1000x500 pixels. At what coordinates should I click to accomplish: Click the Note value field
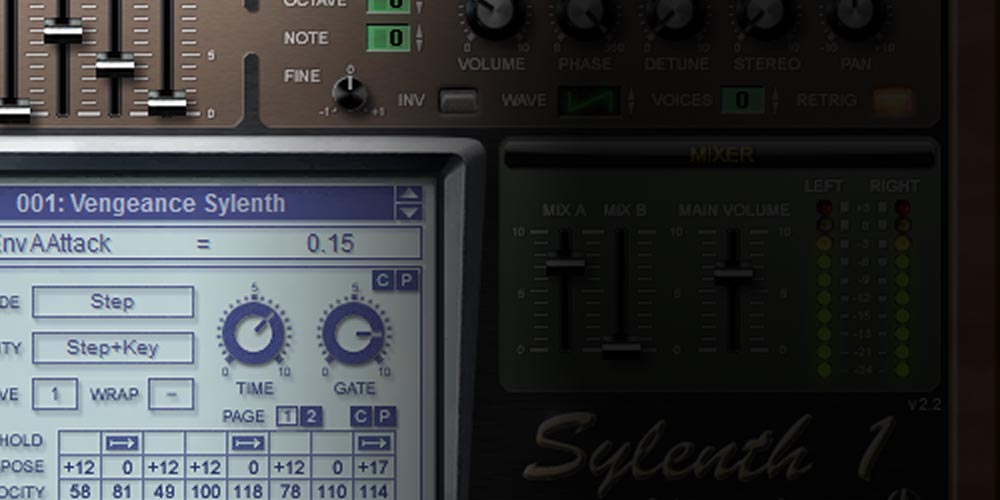388,39
